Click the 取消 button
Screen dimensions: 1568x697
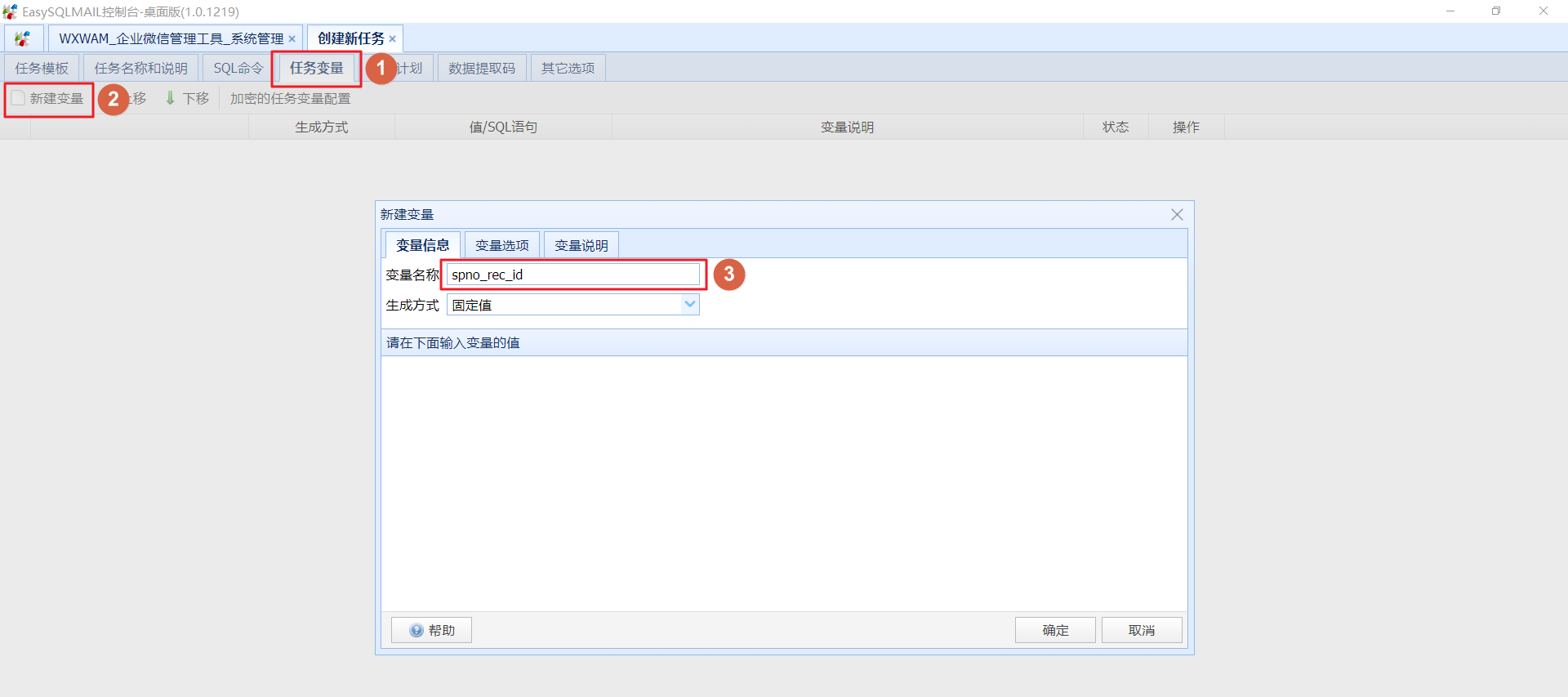[1141, 630]
